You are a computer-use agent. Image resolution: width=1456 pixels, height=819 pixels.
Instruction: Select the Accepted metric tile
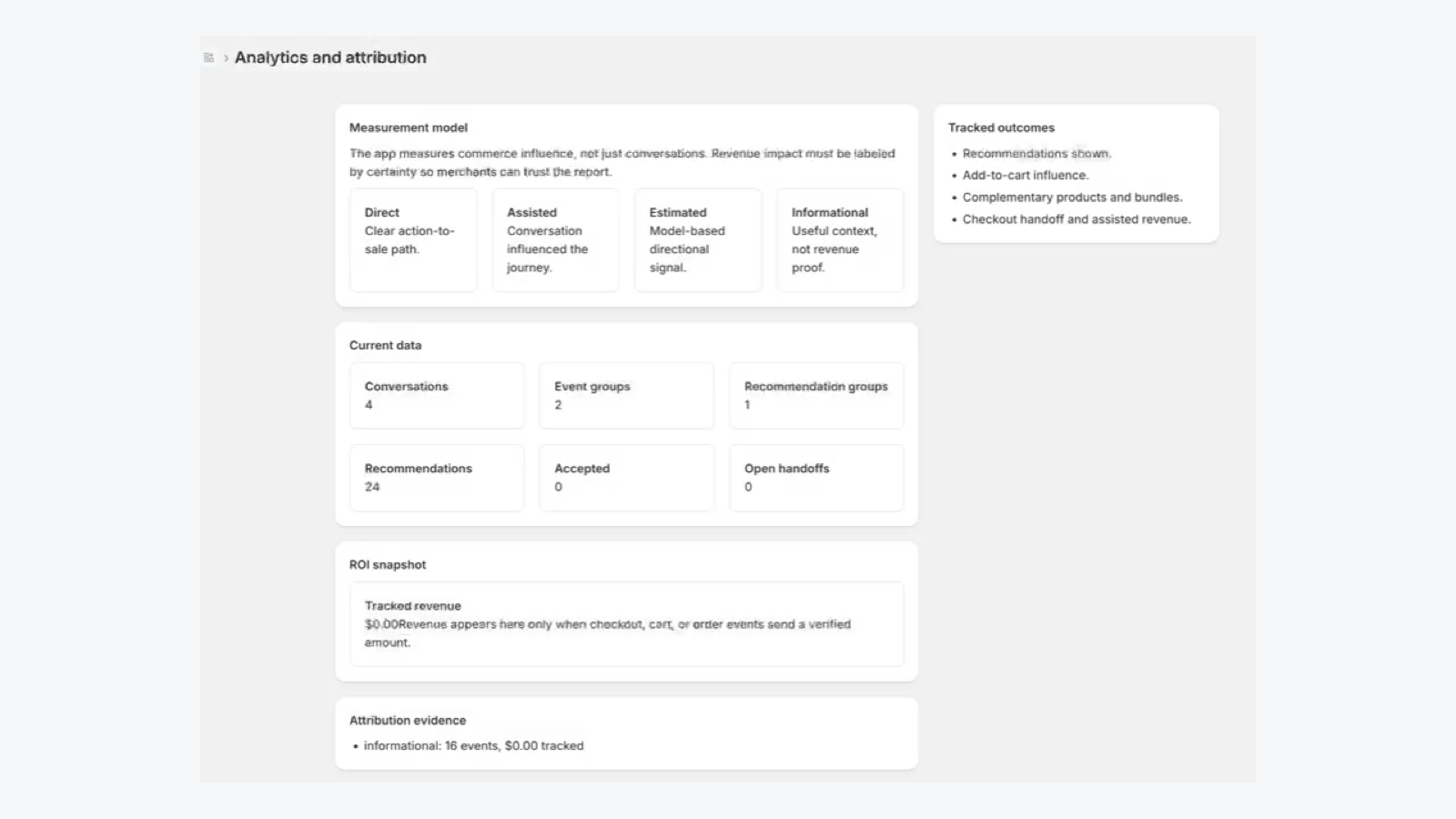click(x=627, y=478)
